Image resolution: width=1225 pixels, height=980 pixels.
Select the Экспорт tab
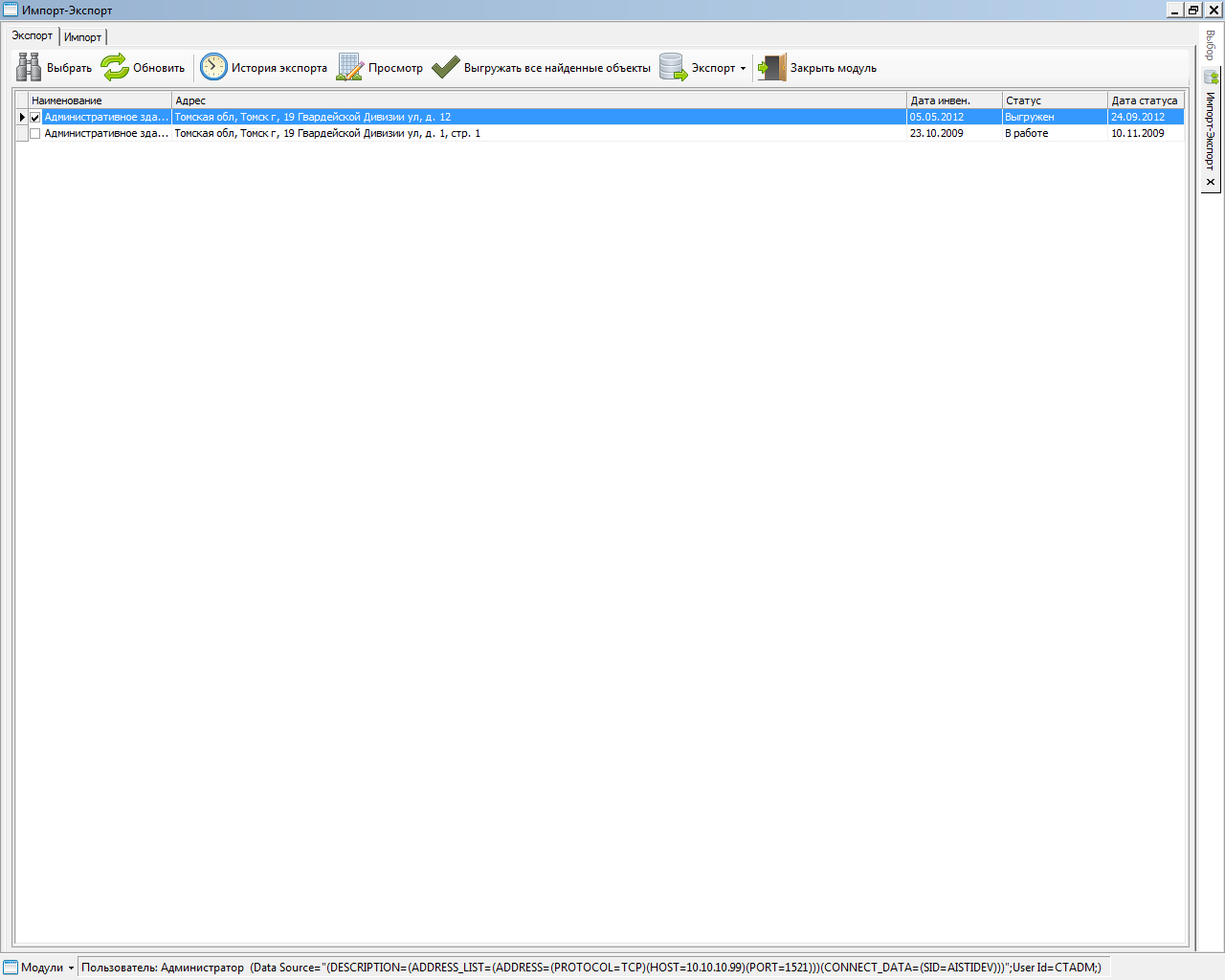pyautogui.click(x=33, y=35)
